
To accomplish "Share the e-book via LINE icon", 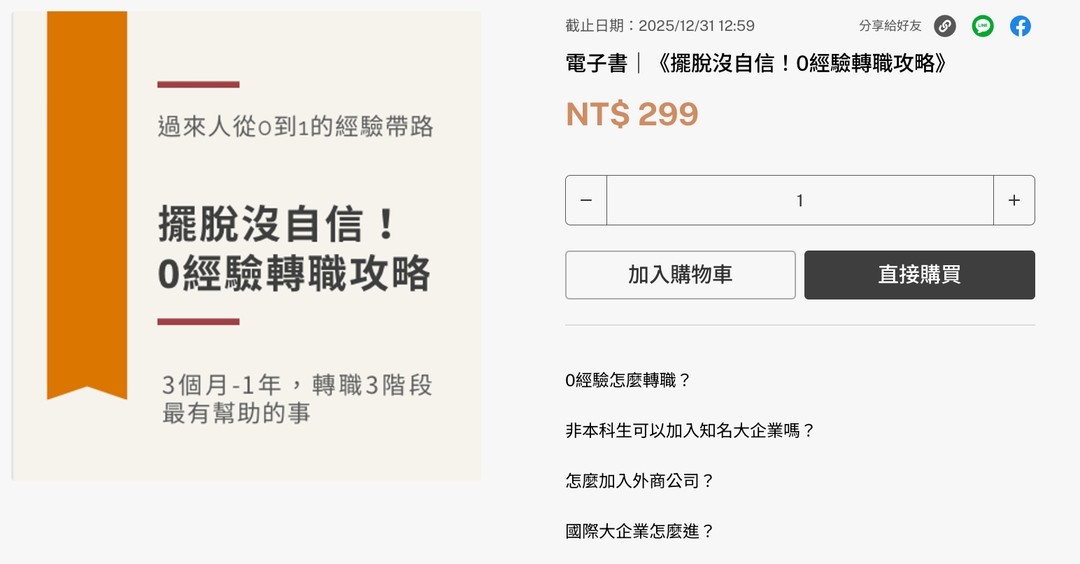I will tap(983, 26).
